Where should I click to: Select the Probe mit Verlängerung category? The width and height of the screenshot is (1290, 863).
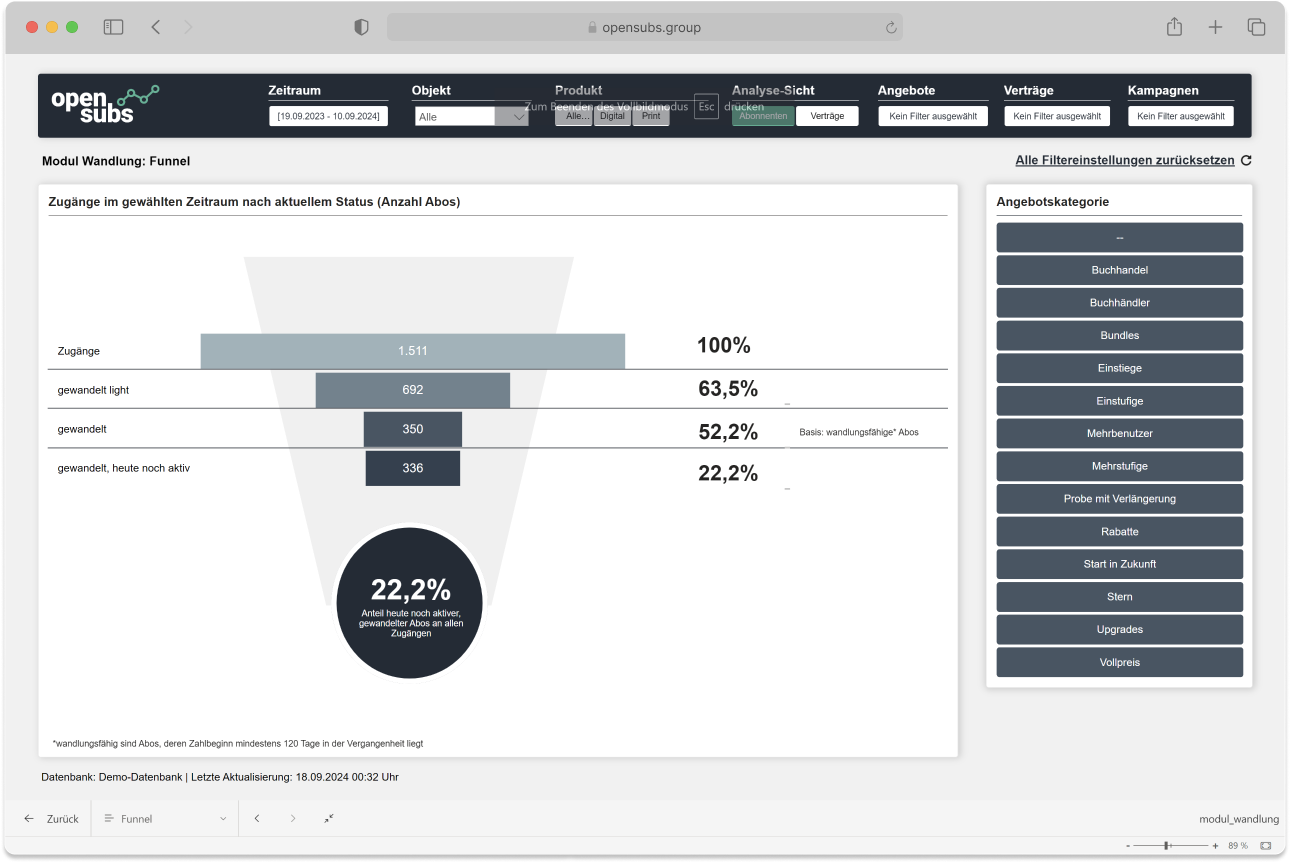click(1119, 498)
